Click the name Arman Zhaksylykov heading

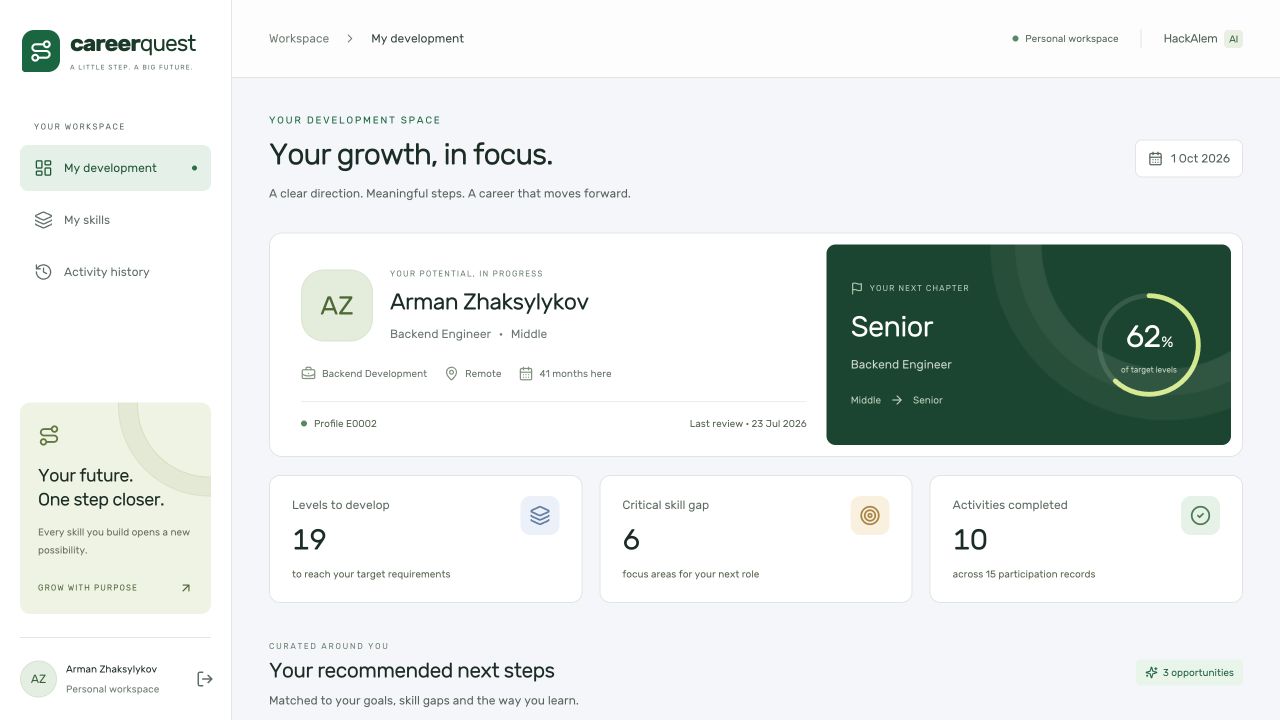tap(489, 302)
